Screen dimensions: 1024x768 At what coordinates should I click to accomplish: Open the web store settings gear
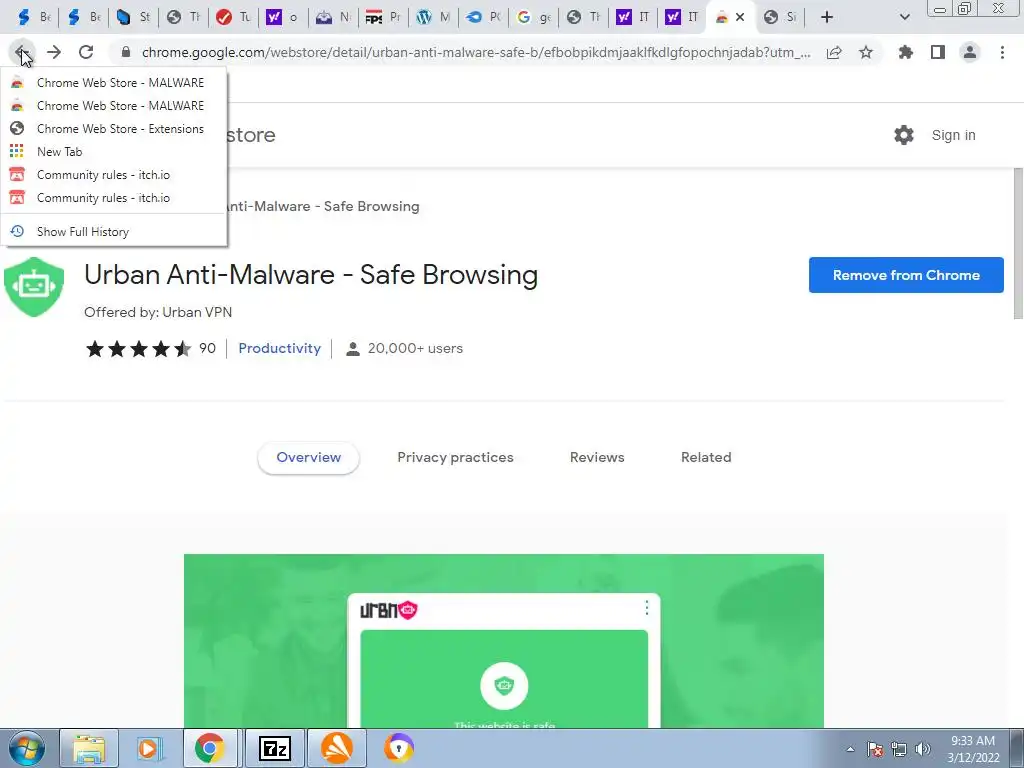pos(904,135)
